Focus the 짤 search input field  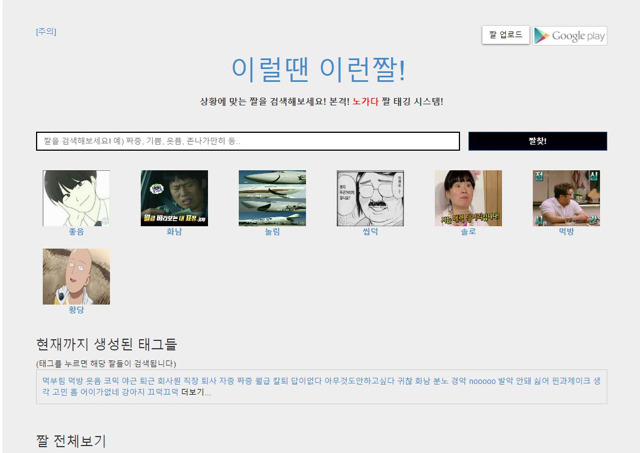pos(248,141)
